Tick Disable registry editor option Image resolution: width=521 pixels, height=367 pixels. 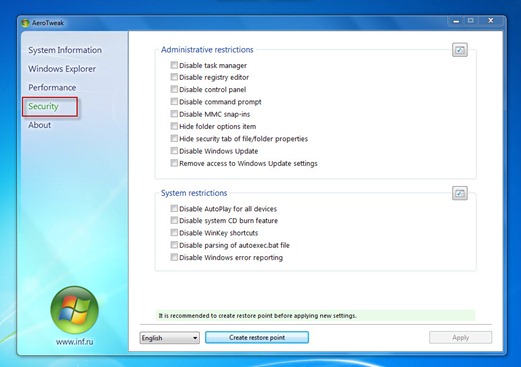[x=174, y=77]
